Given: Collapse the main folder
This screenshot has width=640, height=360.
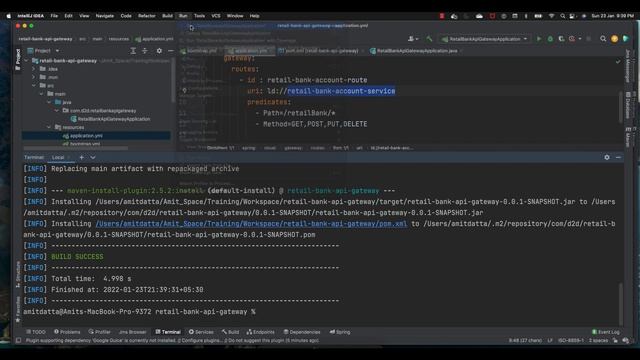Looking at the screenshot, I should 42,94.
